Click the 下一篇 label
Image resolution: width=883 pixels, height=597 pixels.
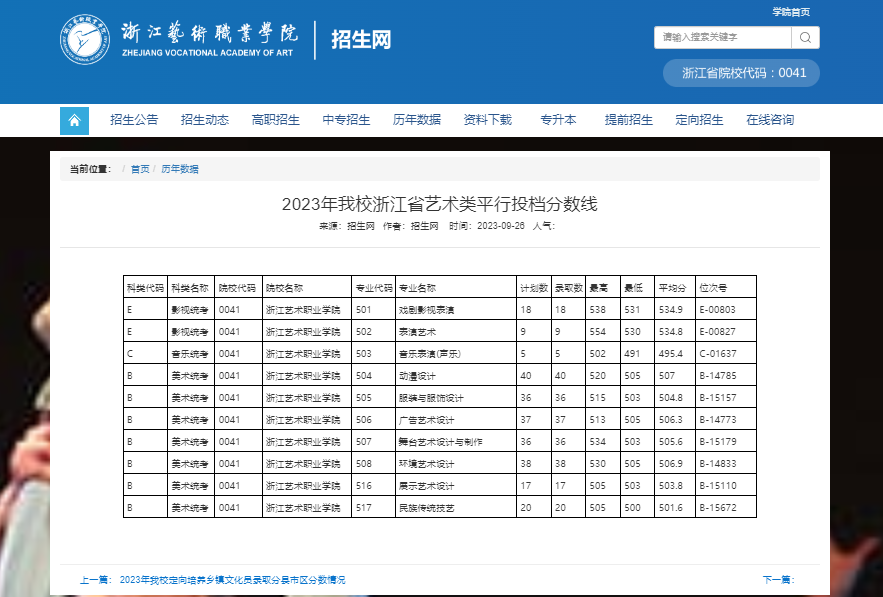[x=779, y=580]
